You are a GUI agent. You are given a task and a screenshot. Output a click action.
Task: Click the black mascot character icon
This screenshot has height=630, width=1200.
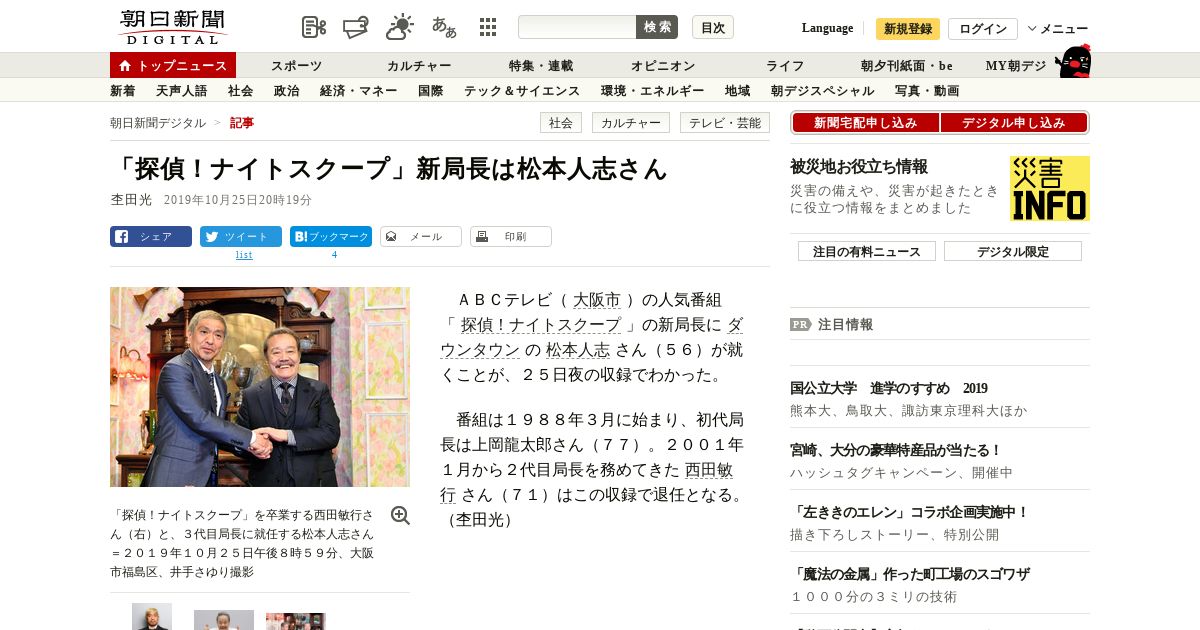[x=1074, y=62]
